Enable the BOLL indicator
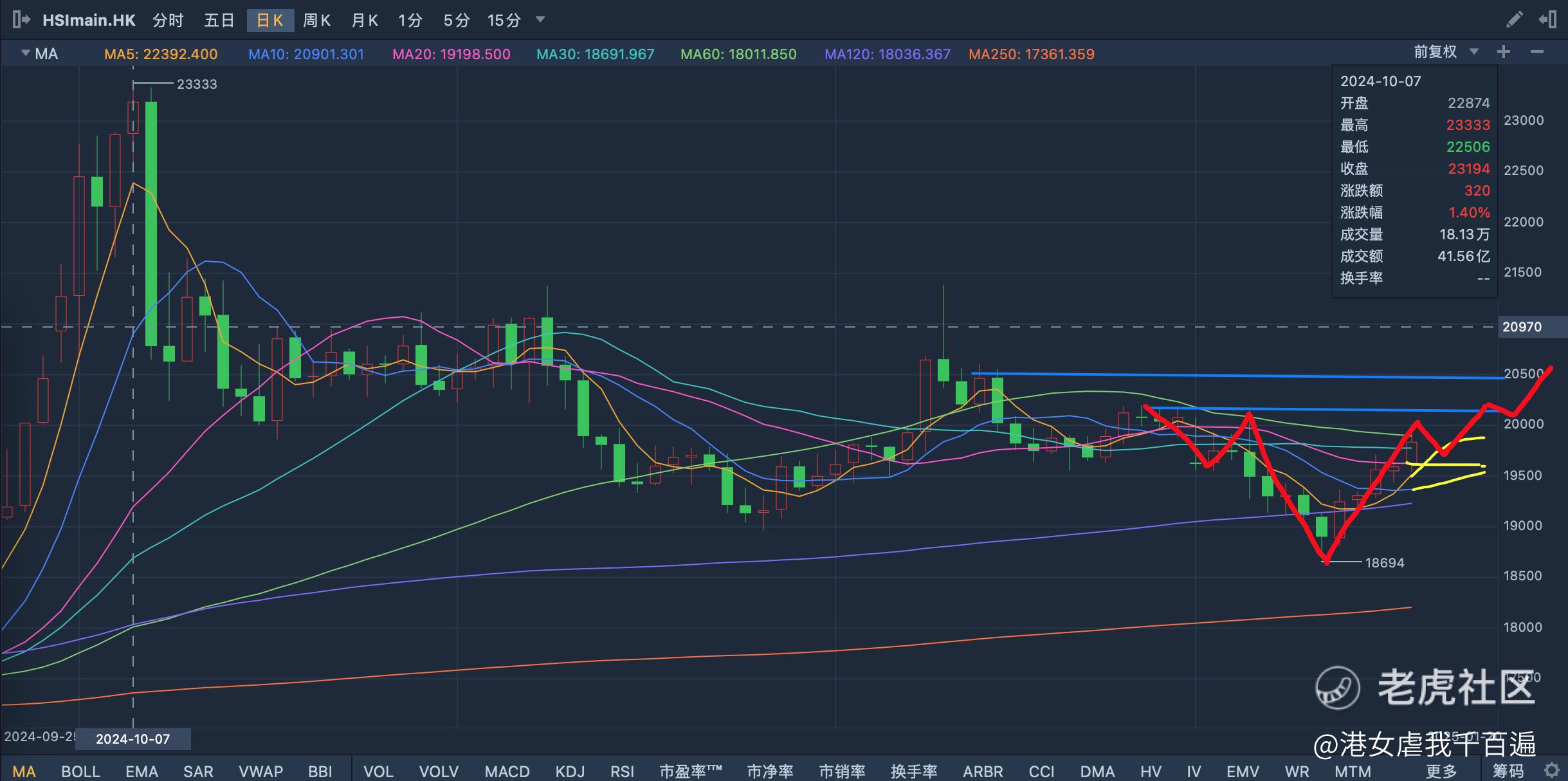The height and width of the screenshot is (781, 1568). tap(80, 771)
